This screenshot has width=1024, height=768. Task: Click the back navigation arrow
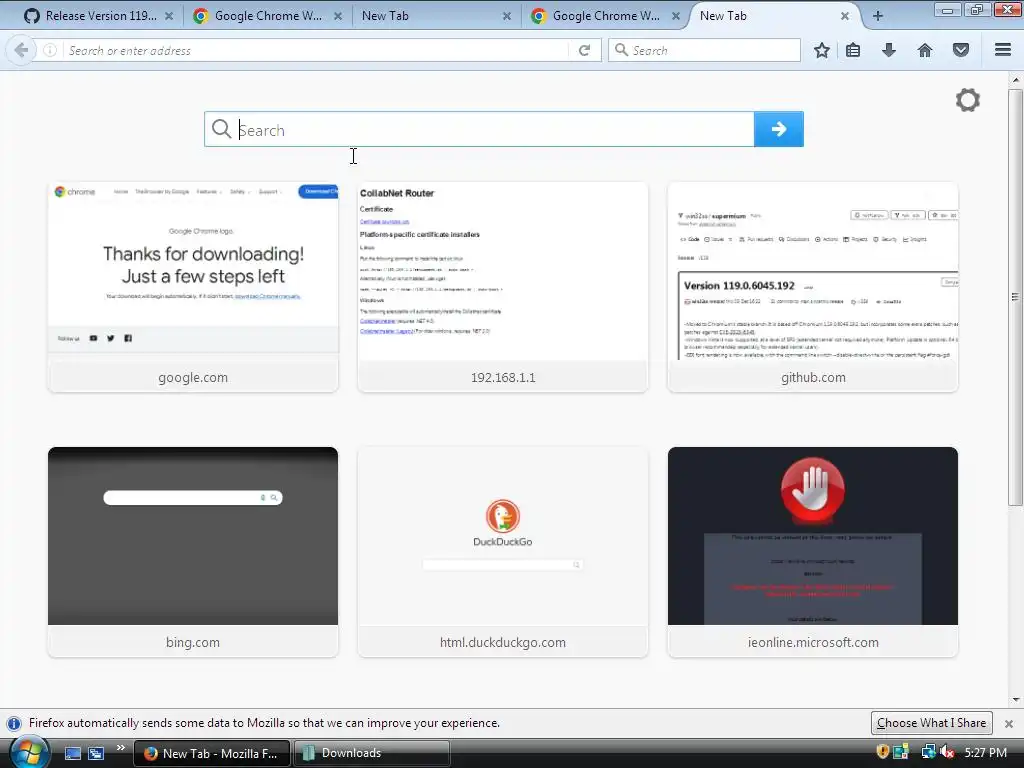click(21, 50)
